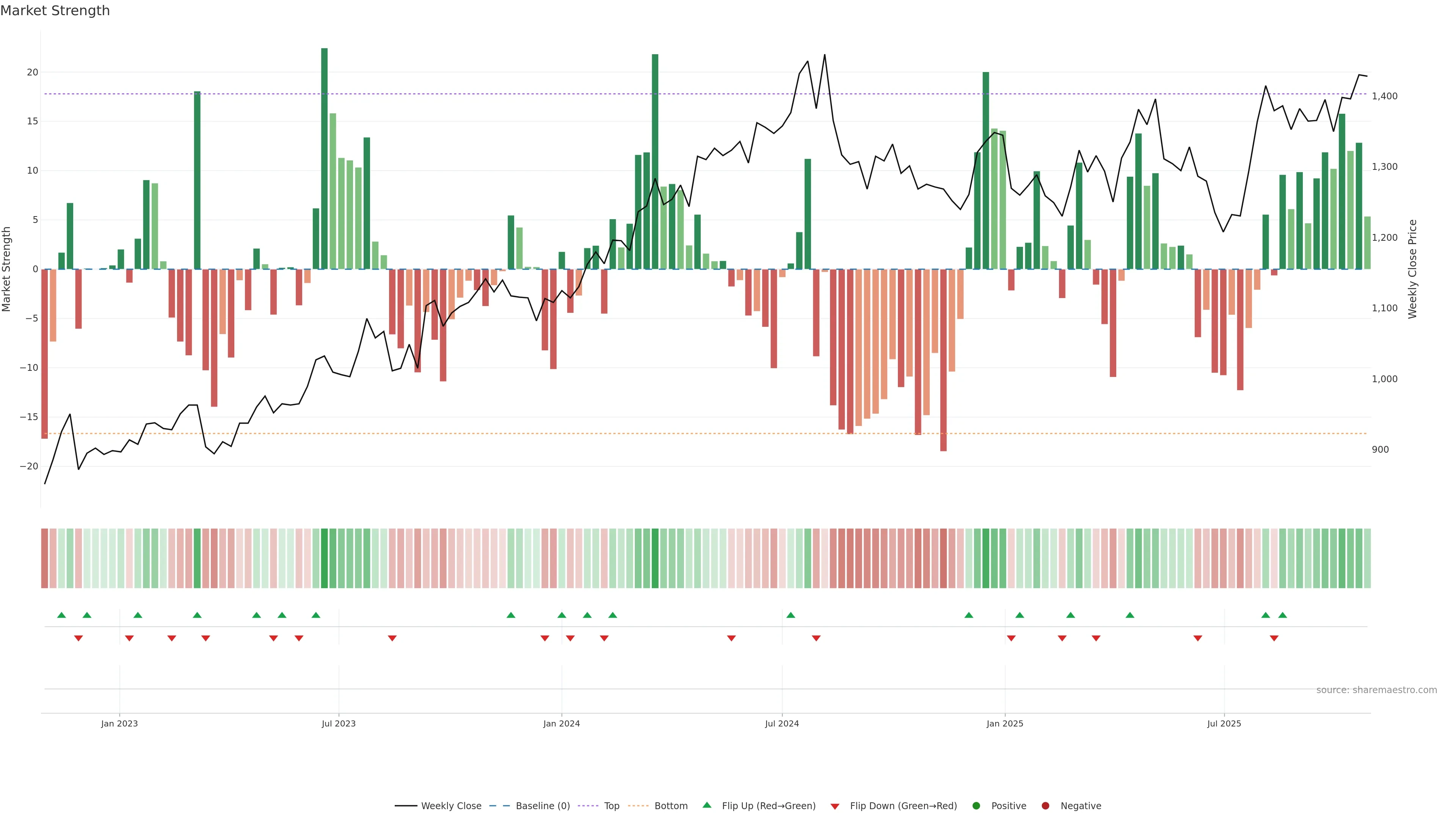This screenshot has width=1456, height=819.
Task: Click Bottom legend line swatch
Action: click(x=638, y=805)
